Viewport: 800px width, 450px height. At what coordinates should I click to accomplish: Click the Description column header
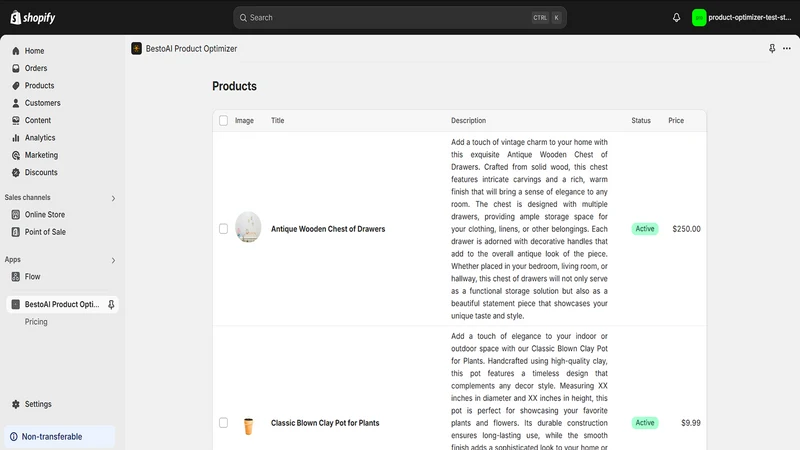click(x=468, y=120)
